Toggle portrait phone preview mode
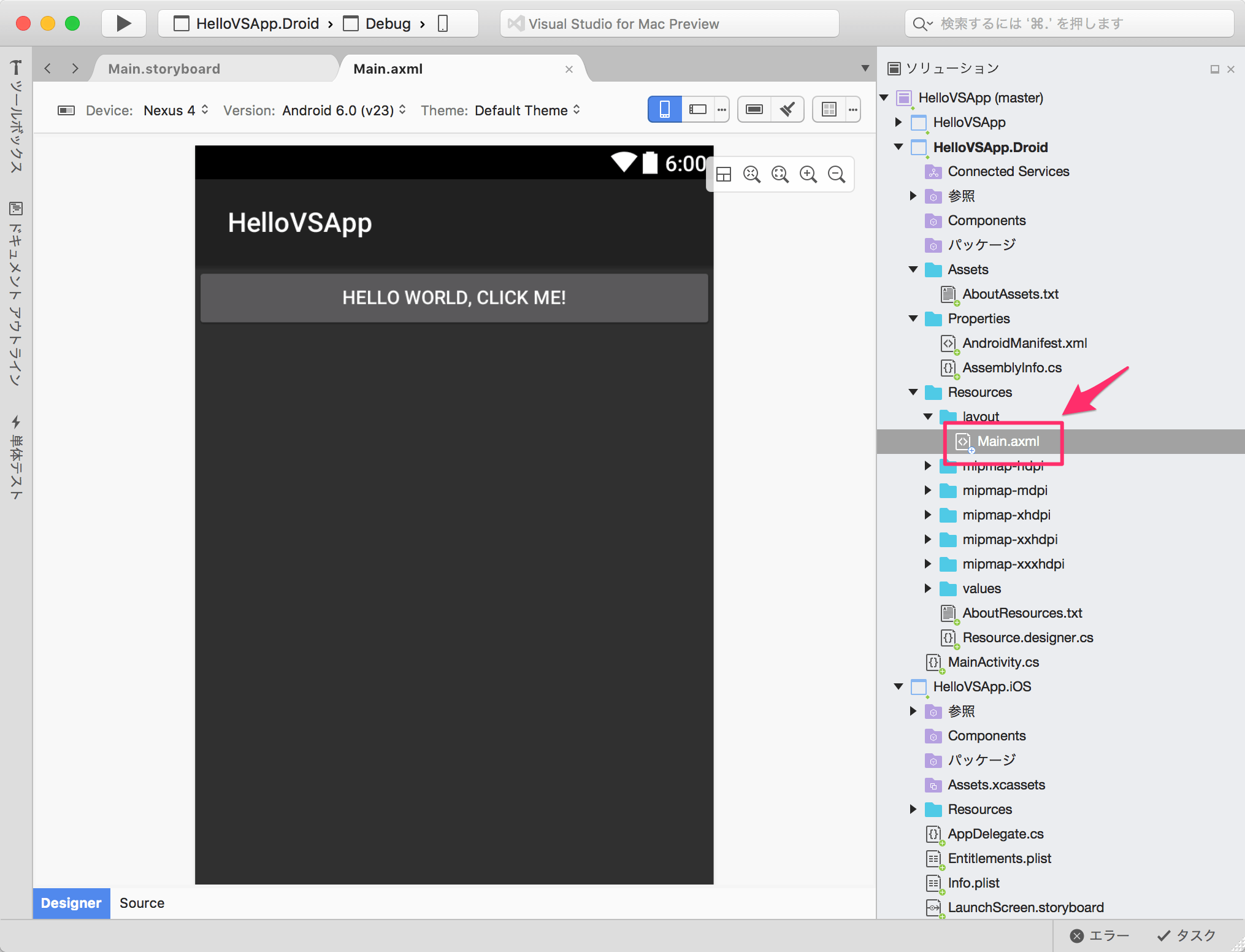Screen dimensions: 1245x952 coord(664,109)
